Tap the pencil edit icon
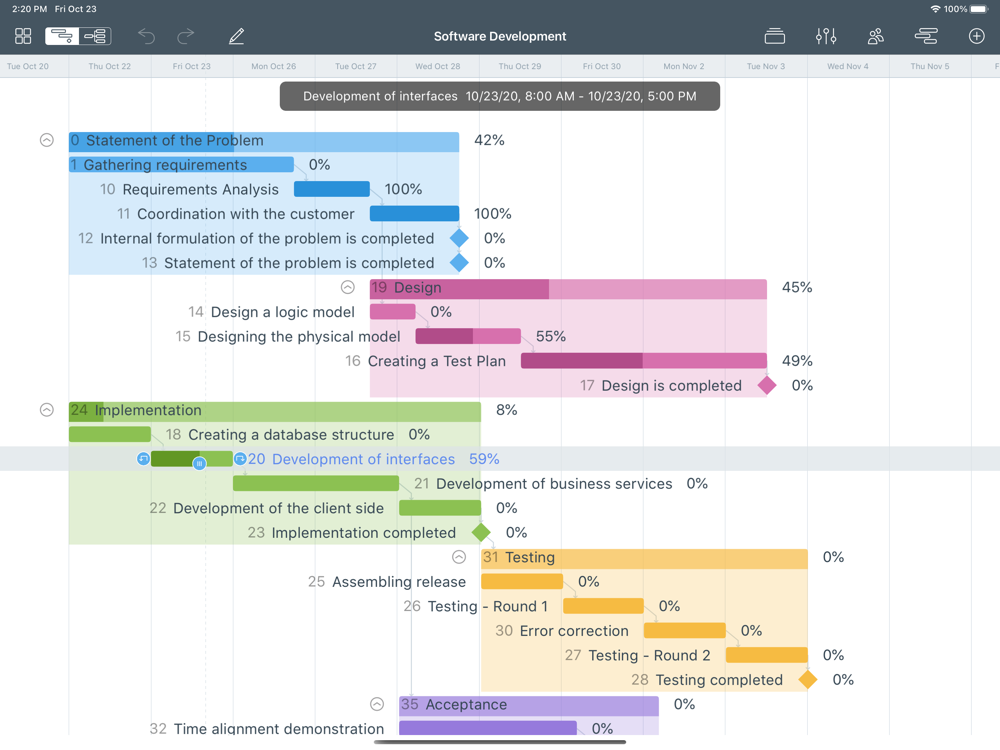 click(236, 36)
